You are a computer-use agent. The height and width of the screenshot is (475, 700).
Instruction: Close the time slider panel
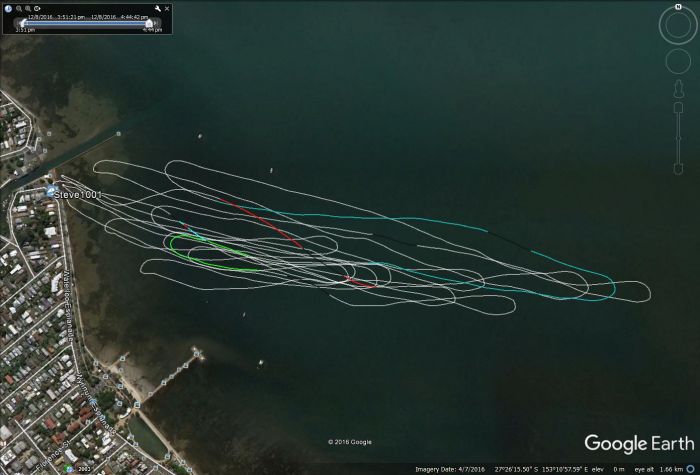[167, 8]
